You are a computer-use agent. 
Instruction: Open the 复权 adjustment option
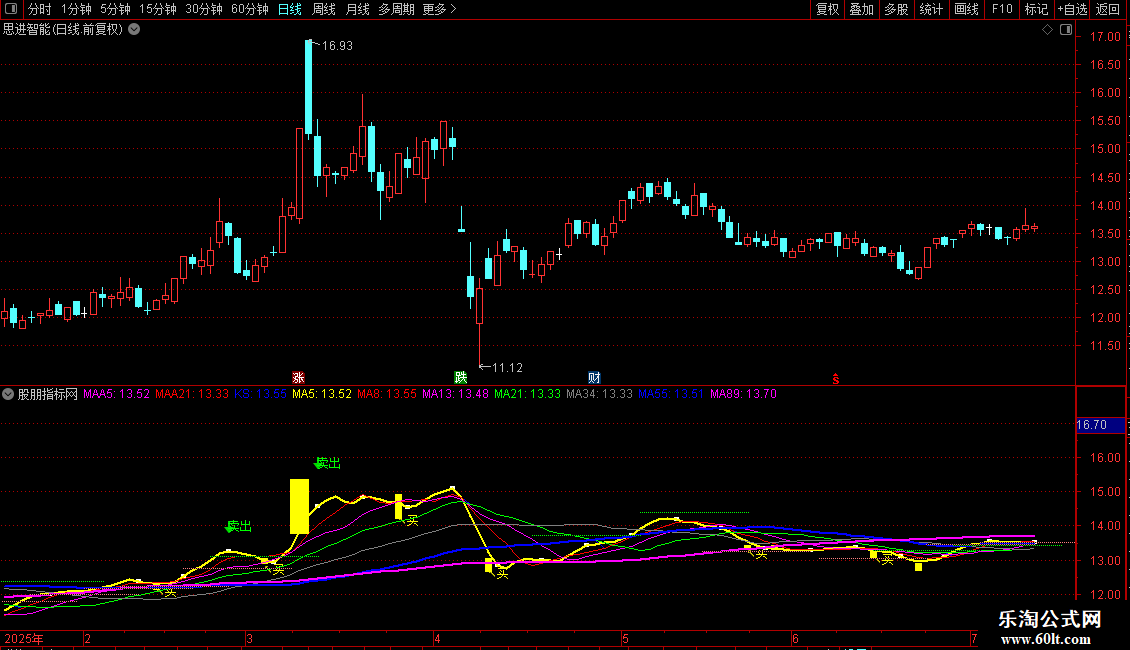[x=827, y=9]
